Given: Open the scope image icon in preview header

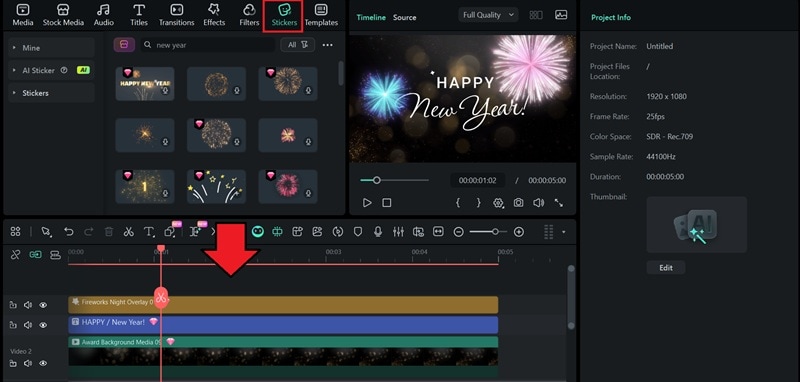Looking at the screenshot, I should click(x=561, y=15).
